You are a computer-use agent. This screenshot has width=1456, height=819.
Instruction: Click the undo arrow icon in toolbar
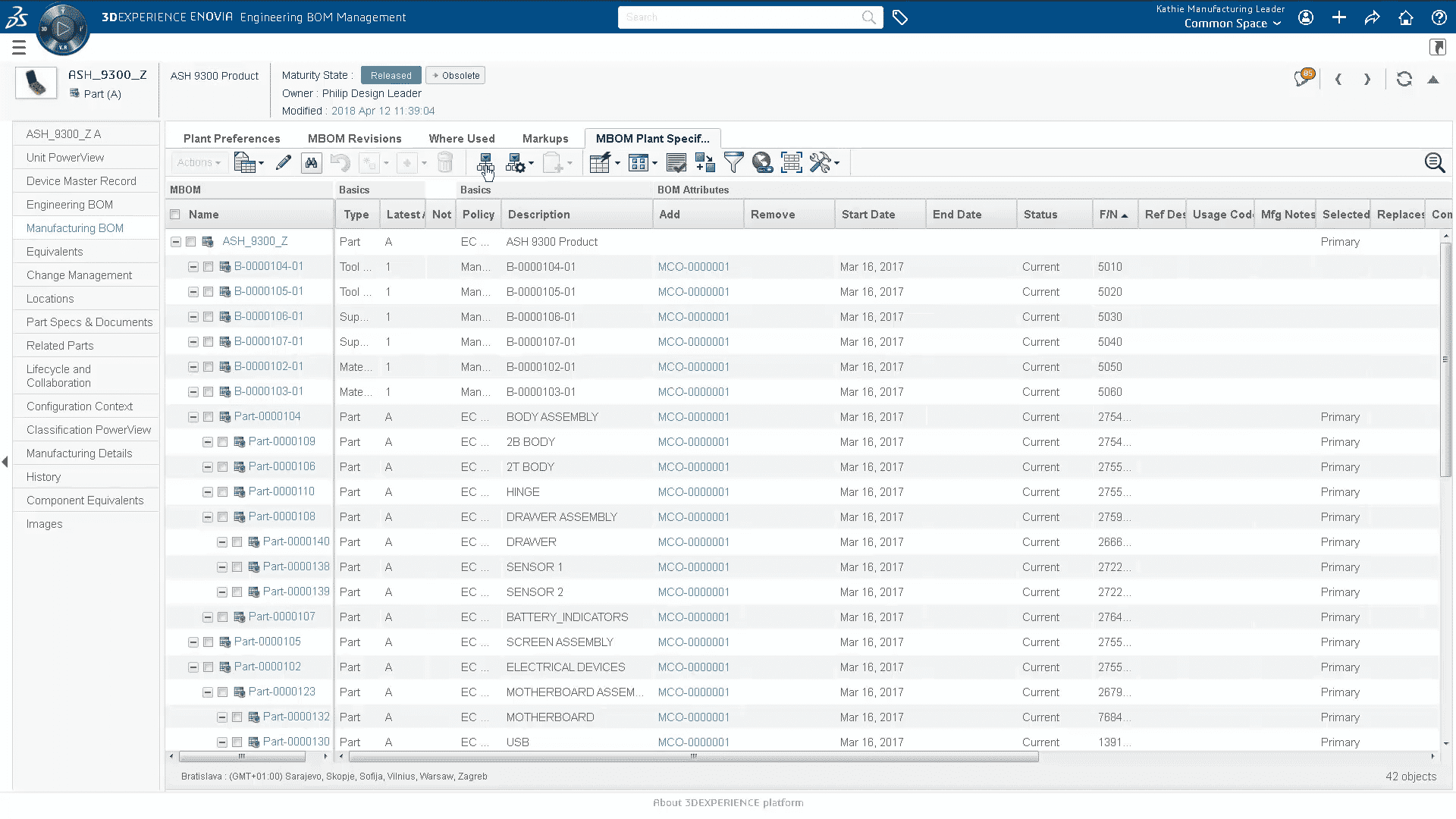pos(340,162)
